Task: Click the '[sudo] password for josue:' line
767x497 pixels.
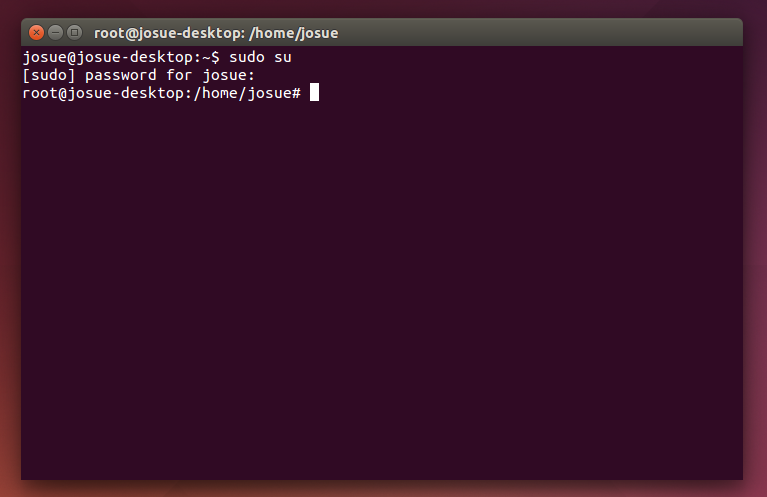Action: [x=139, y=75]
